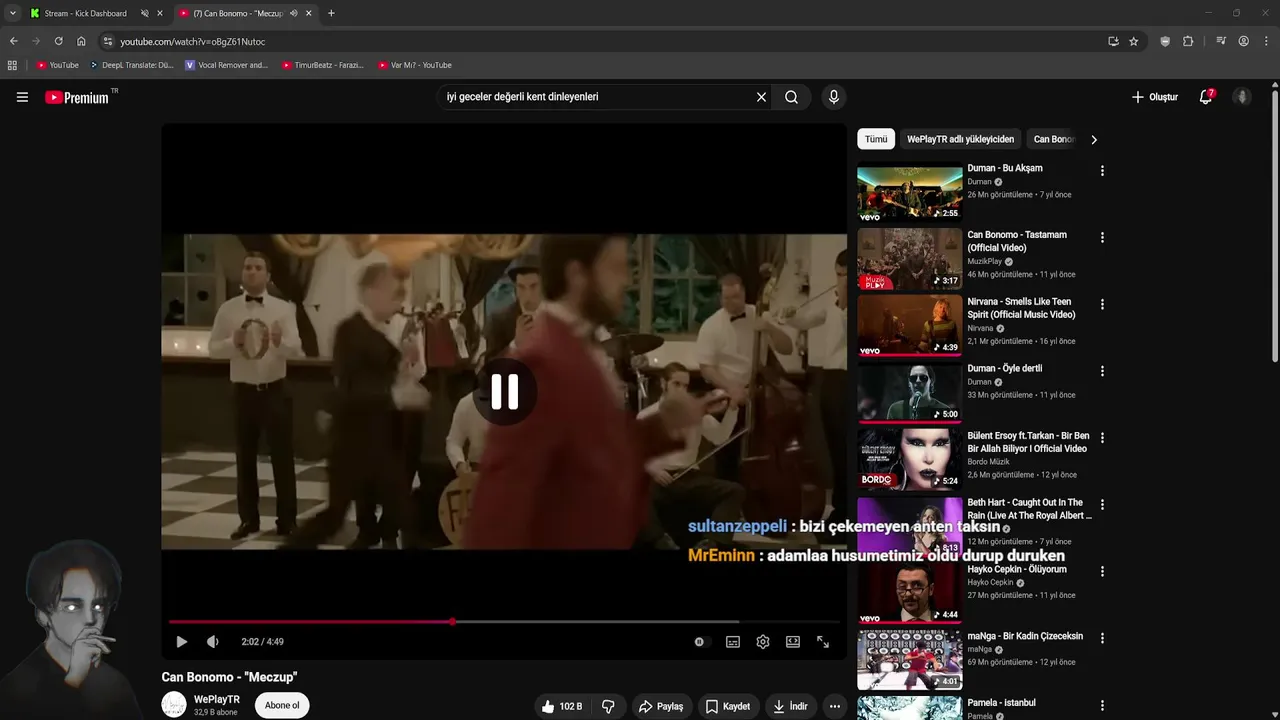
Task: Open player settings gear
Action: point(763,642)
